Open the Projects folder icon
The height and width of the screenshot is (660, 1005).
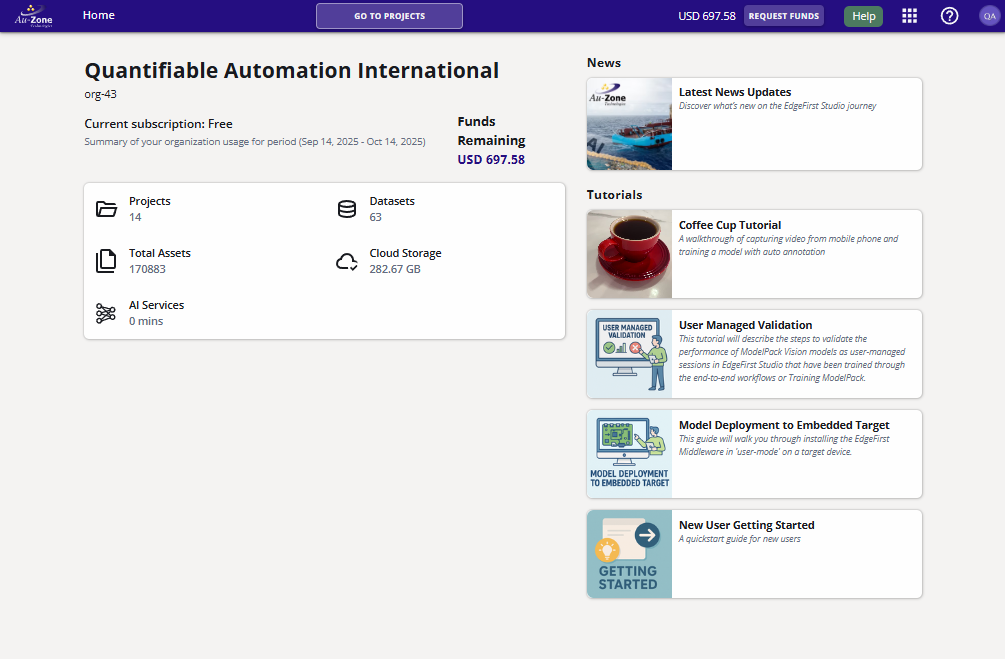107,209
